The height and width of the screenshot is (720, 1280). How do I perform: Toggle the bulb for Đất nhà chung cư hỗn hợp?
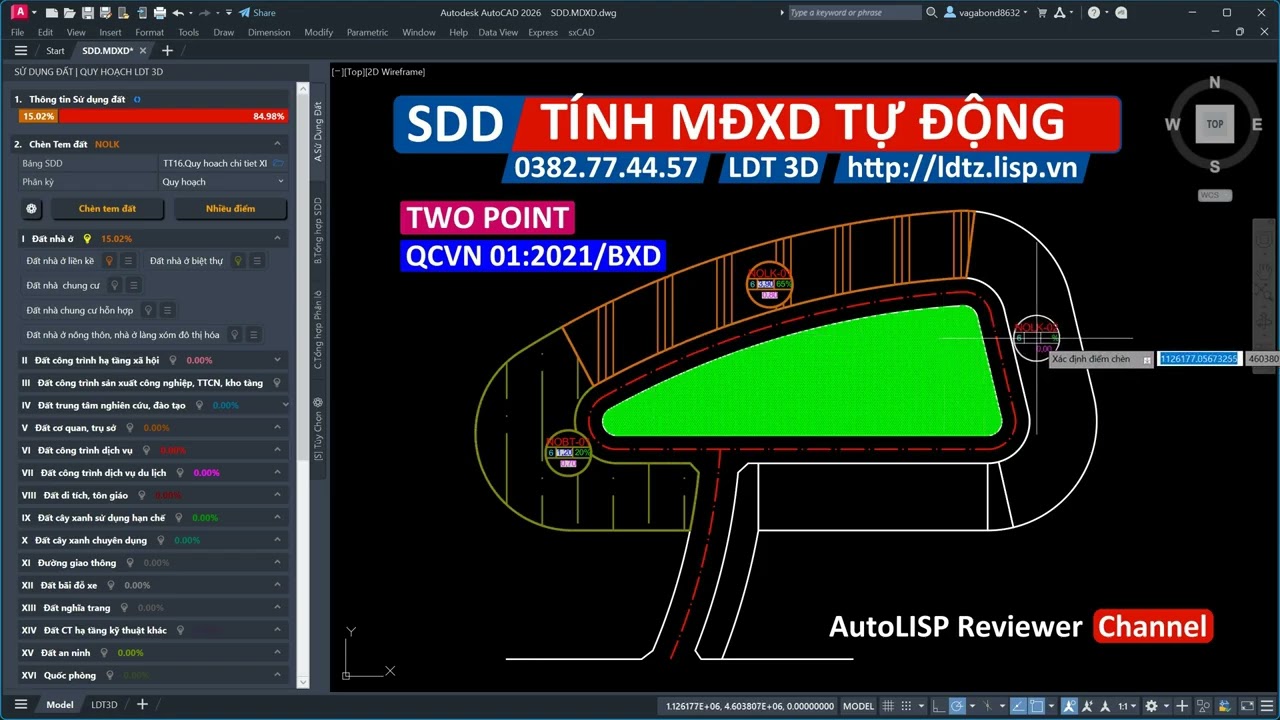[148, 311]
